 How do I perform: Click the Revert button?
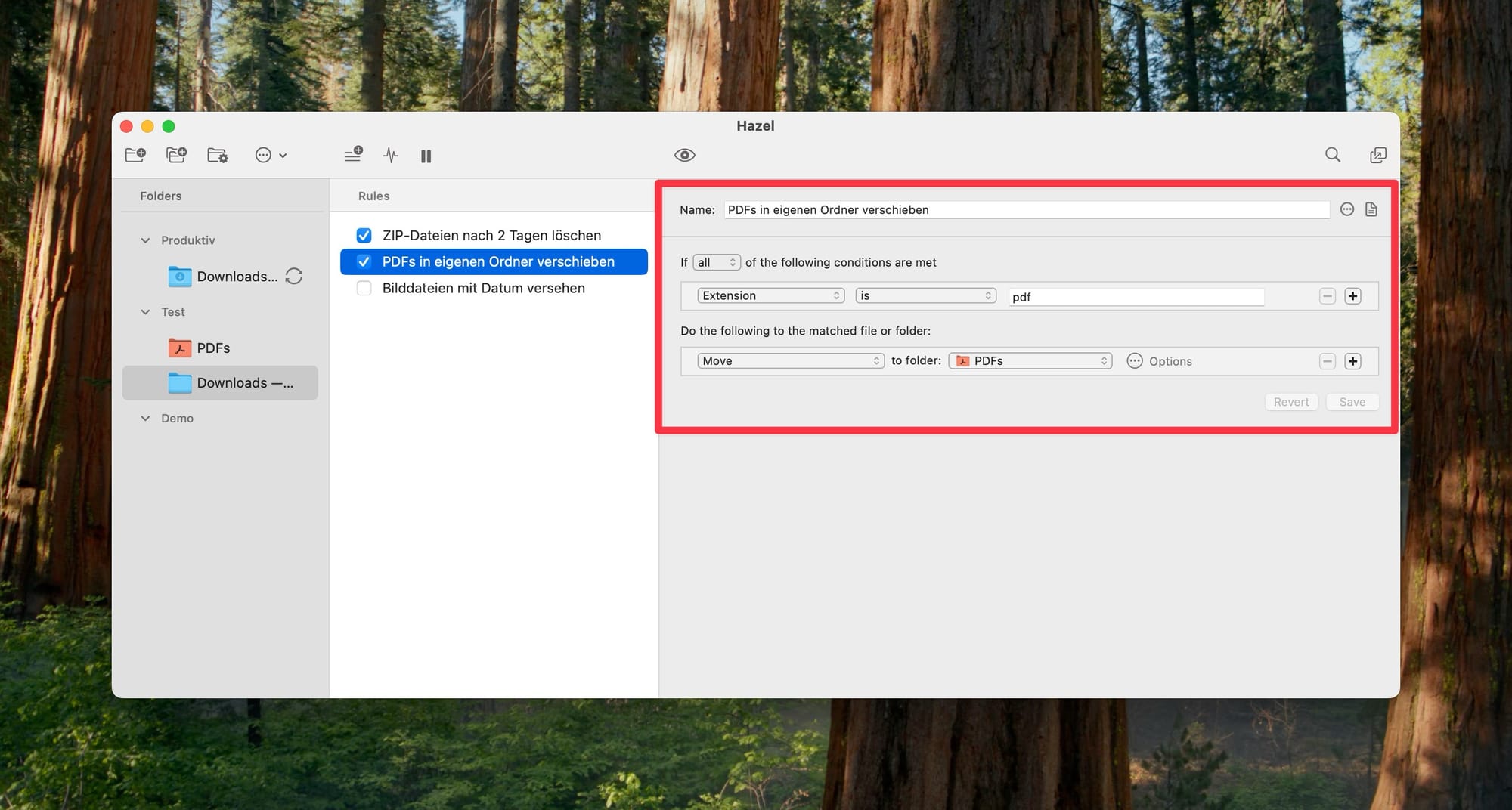tap(1291, 402)
